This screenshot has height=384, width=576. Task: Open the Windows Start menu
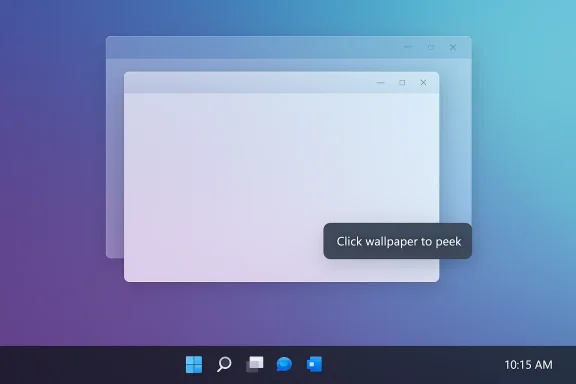(x=194, y=365)
